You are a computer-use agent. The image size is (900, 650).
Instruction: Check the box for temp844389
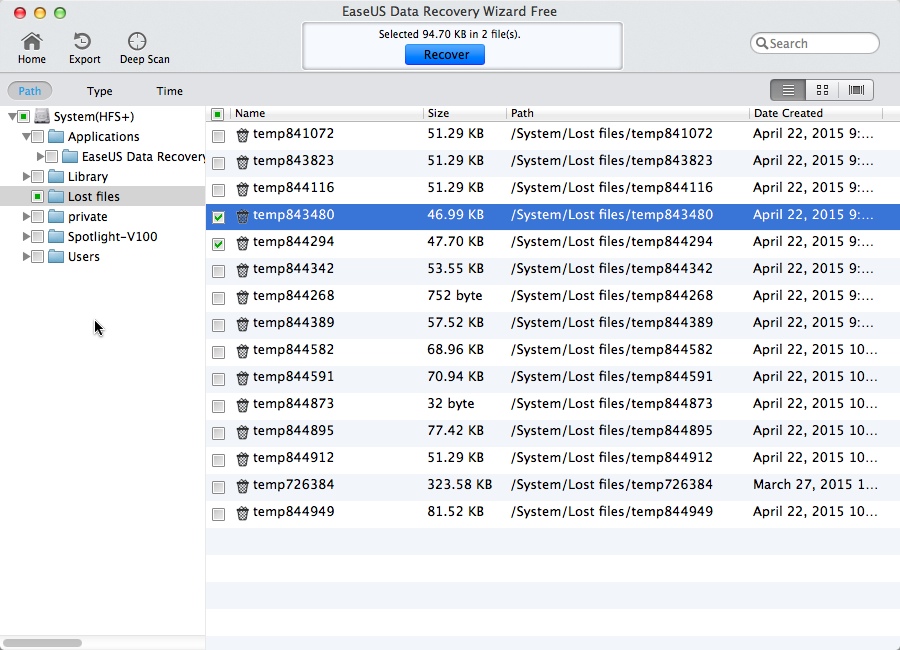tap(218, 325)
